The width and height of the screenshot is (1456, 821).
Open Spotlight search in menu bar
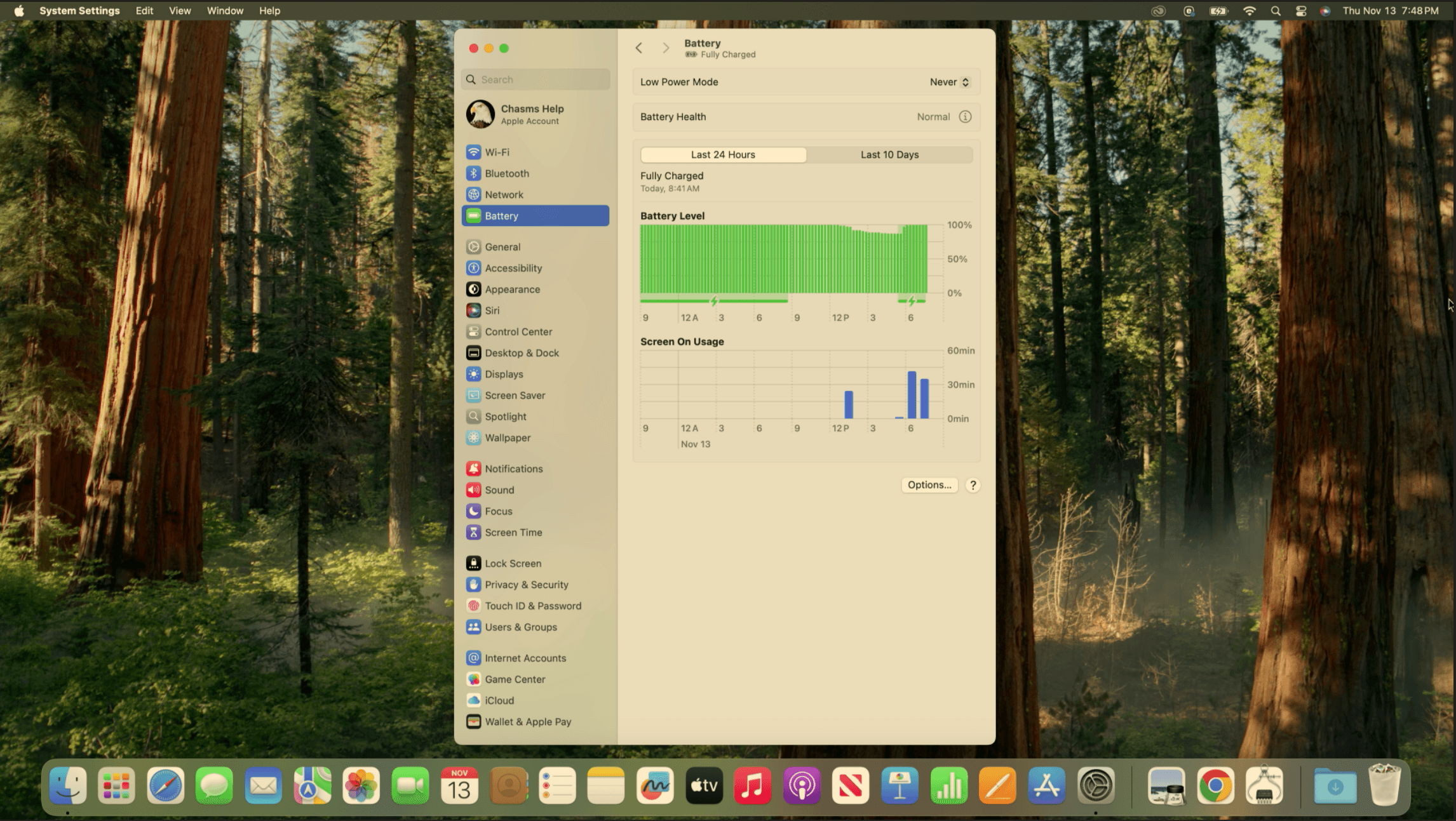[x=1275, y=11]
